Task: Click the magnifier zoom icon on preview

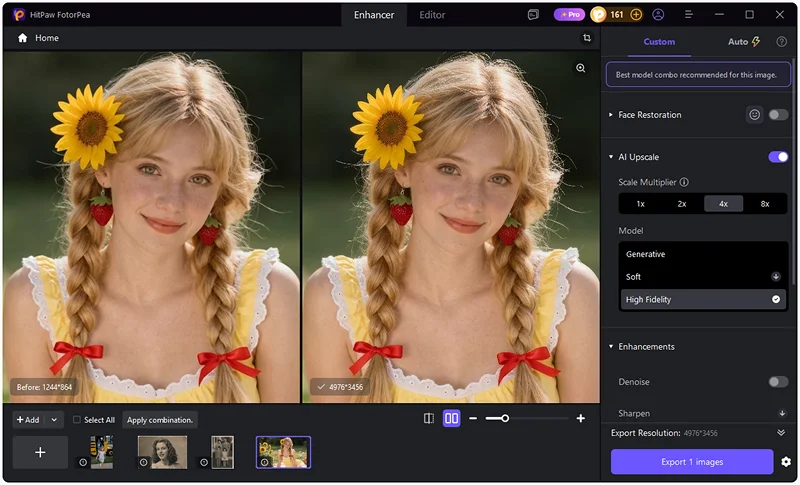Action: pyautogui.click(x=580, y=68)
